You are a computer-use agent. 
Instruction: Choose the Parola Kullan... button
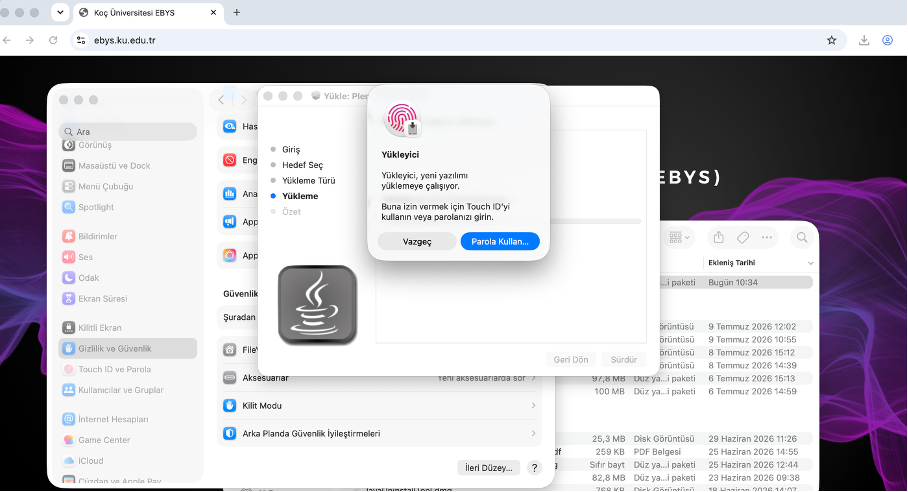(500, 241)
